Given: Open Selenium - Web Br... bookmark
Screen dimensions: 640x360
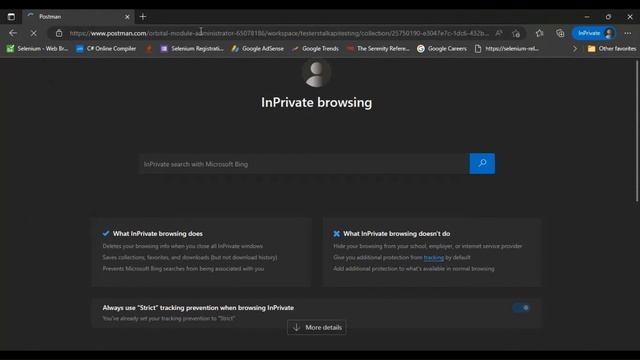Looking at the screenshot, I should coord(37,49).
